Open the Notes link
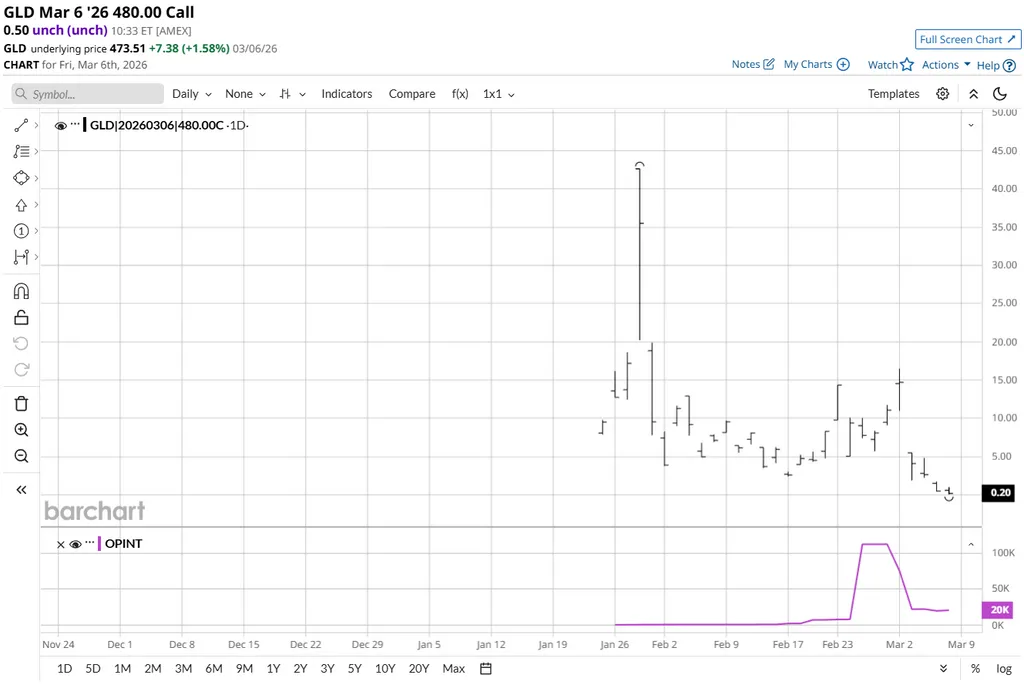 pyautogui.click(x=753, y=64)
